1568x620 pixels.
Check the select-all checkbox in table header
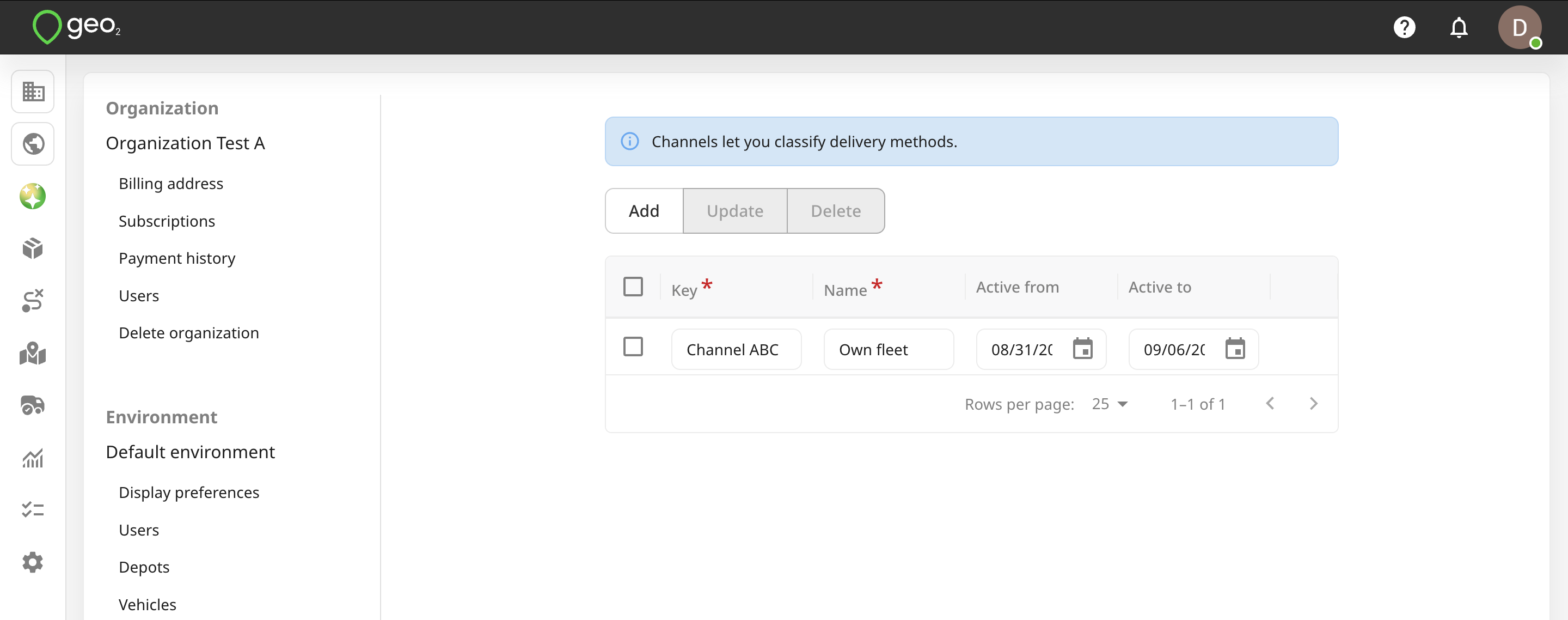633,286
